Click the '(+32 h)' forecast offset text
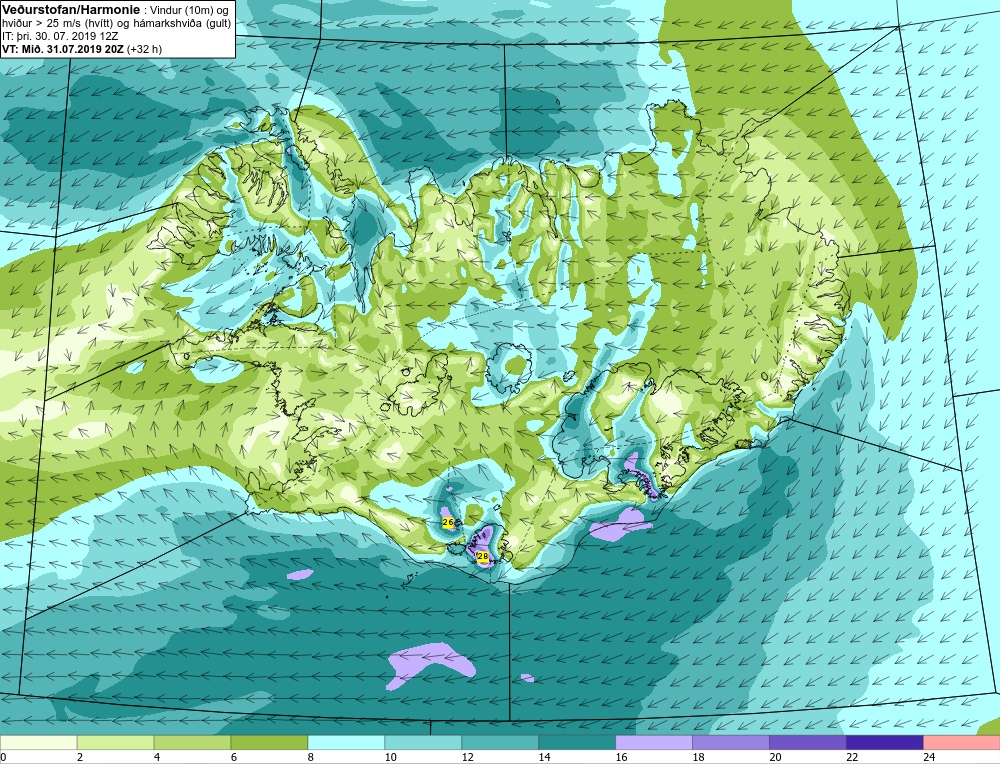This screenshot has height=764, width=1000. pos(145,48)
